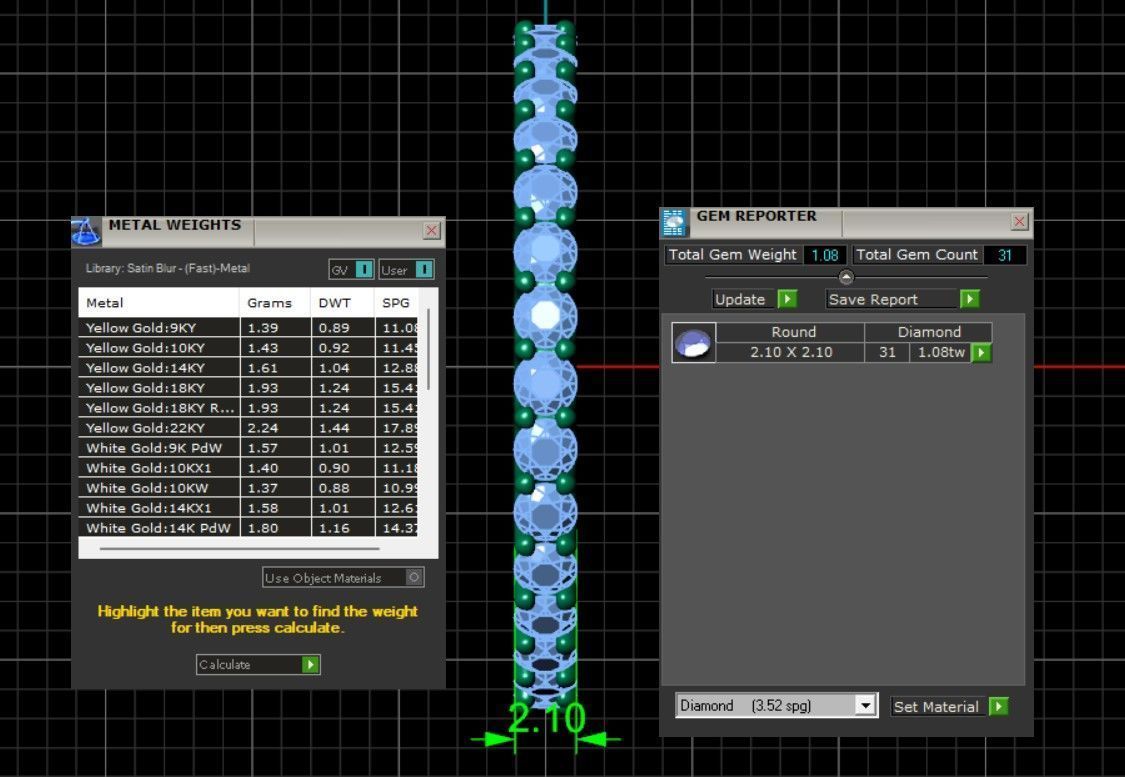Screen dimensions: 1125x777
Task: Click the Metal column header
Action: [x=159, y=303]
